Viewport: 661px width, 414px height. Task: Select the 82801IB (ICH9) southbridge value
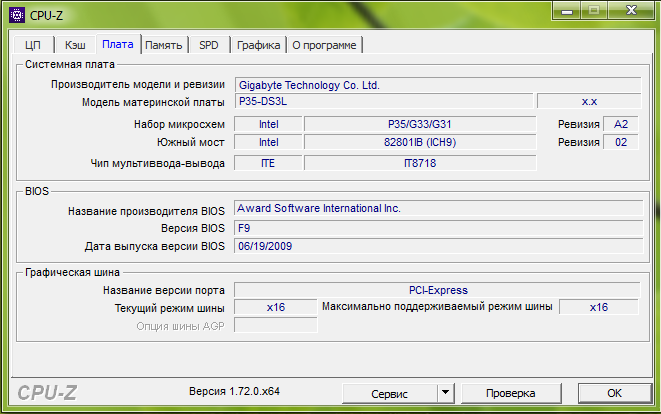(420, 142)
